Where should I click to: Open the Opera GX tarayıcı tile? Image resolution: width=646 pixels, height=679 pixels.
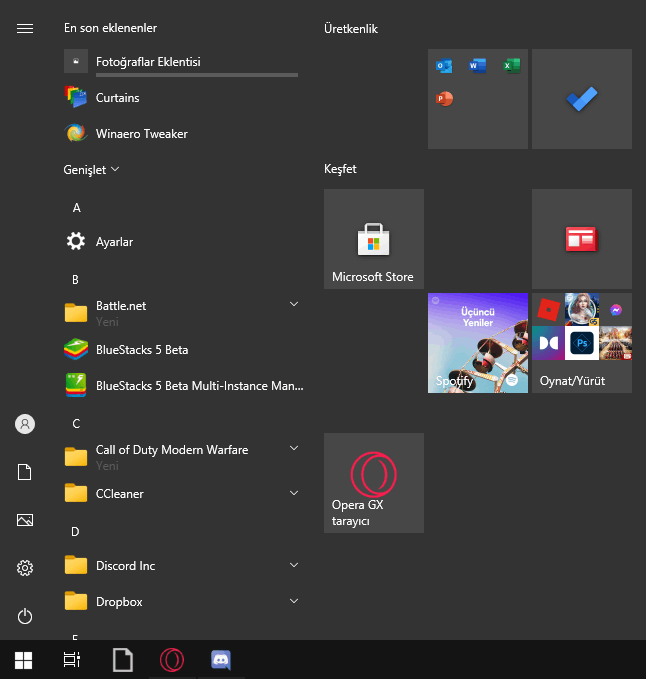coord(374,483)
